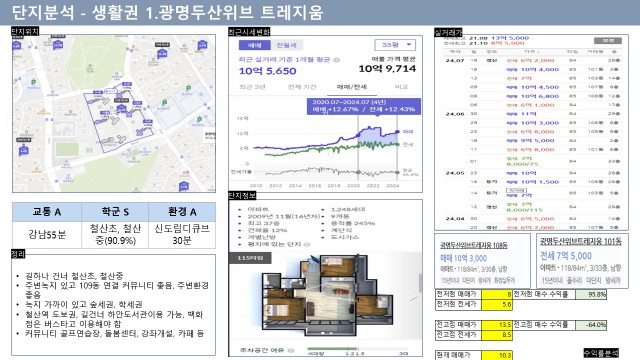Click the info icon beside 최근 실거래 기준 1개월 평균

(x=337, y=60)
